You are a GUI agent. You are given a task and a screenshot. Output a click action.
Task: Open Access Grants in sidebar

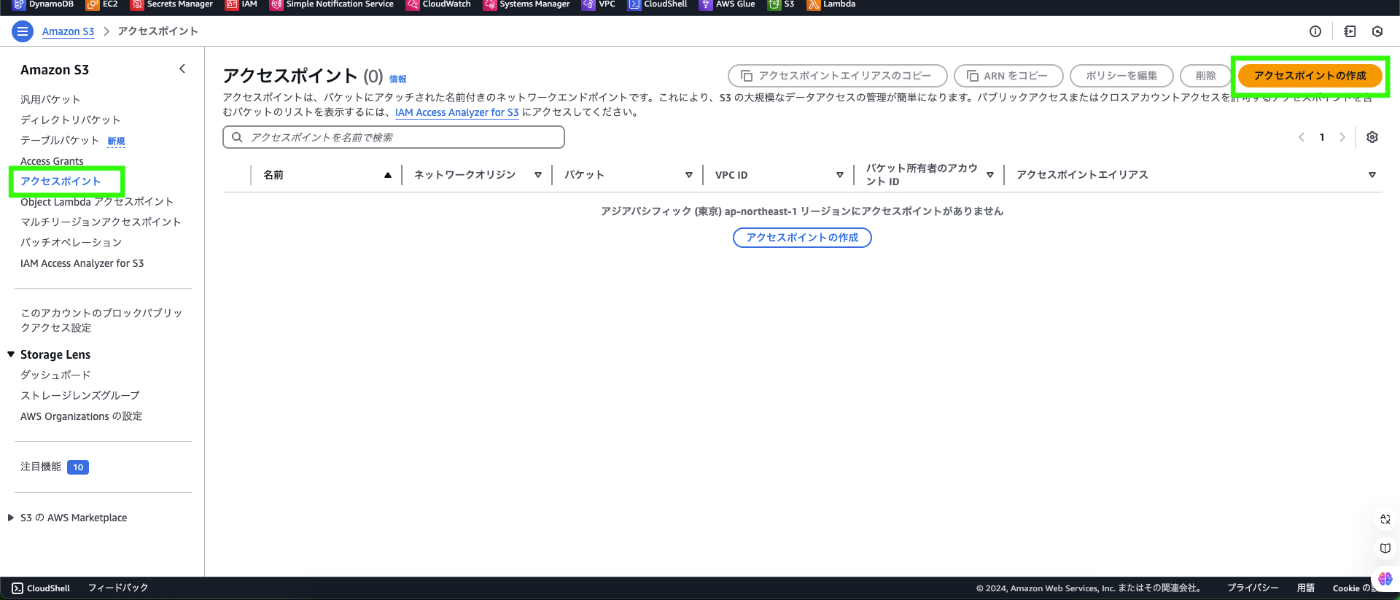52,161
